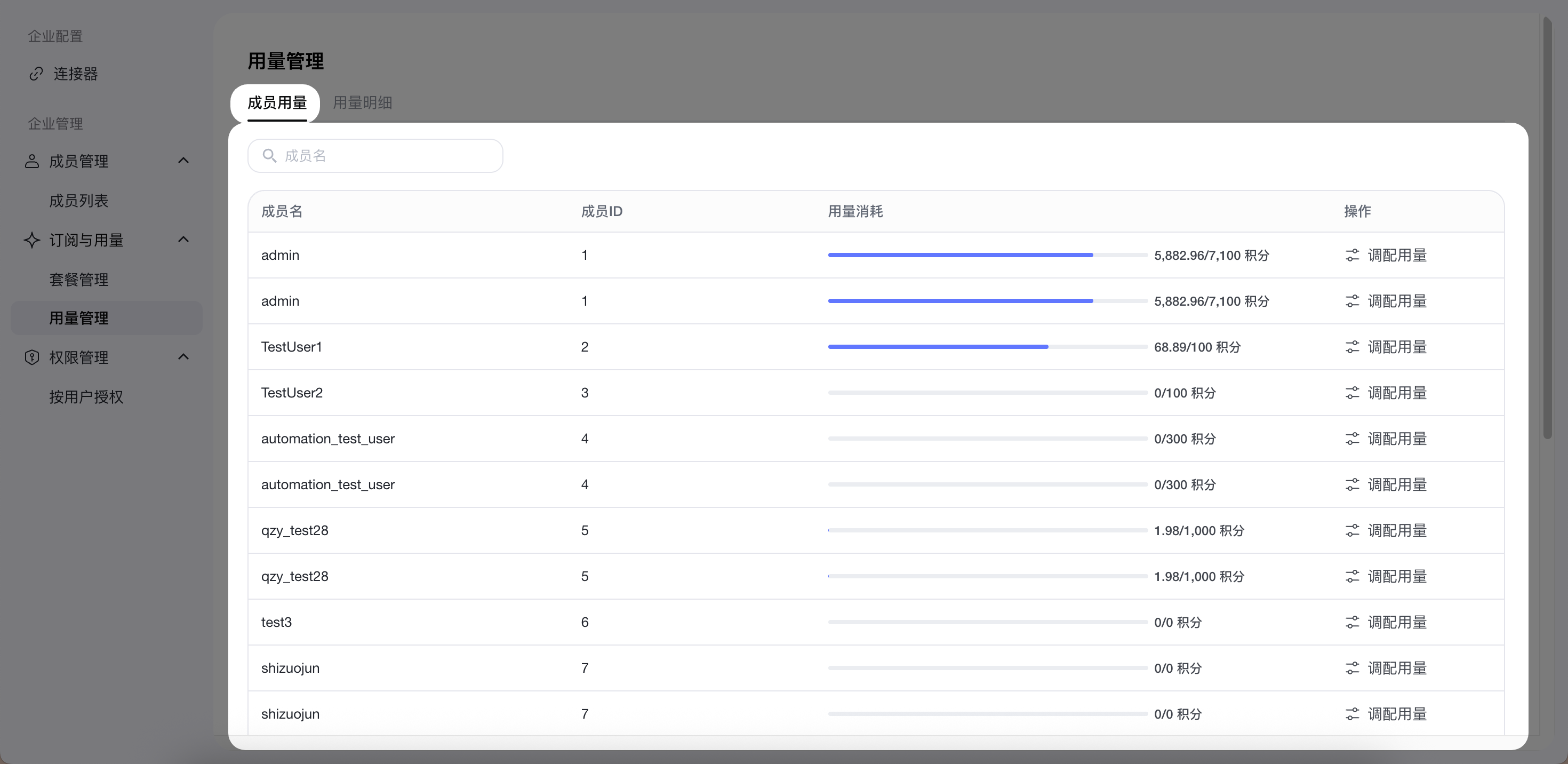Screen dimensions: 1568x764
Task: Open 按用户授权 in the sidebar
Action: [86, 397]
